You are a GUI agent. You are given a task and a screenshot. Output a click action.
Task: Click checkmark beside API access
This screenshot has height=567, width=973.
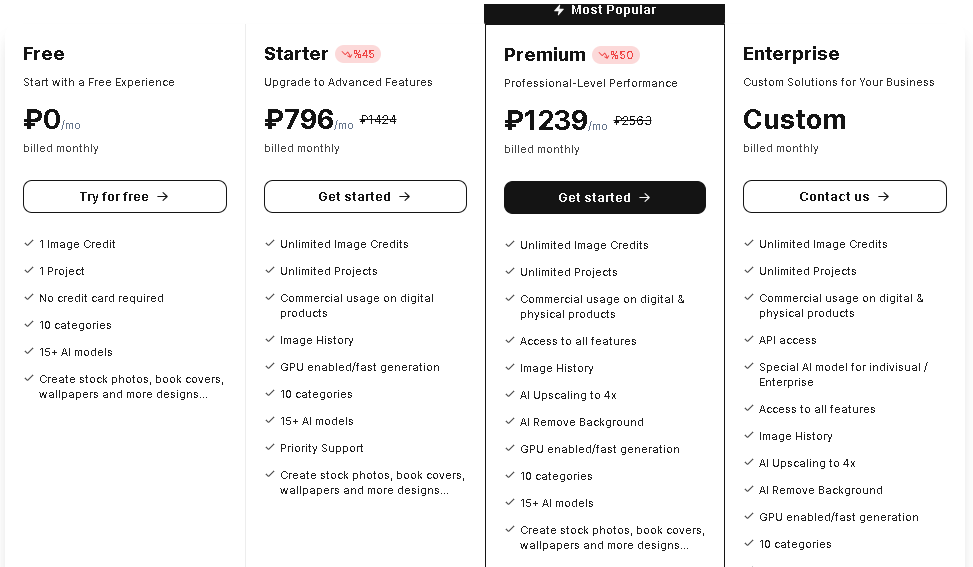748,339
